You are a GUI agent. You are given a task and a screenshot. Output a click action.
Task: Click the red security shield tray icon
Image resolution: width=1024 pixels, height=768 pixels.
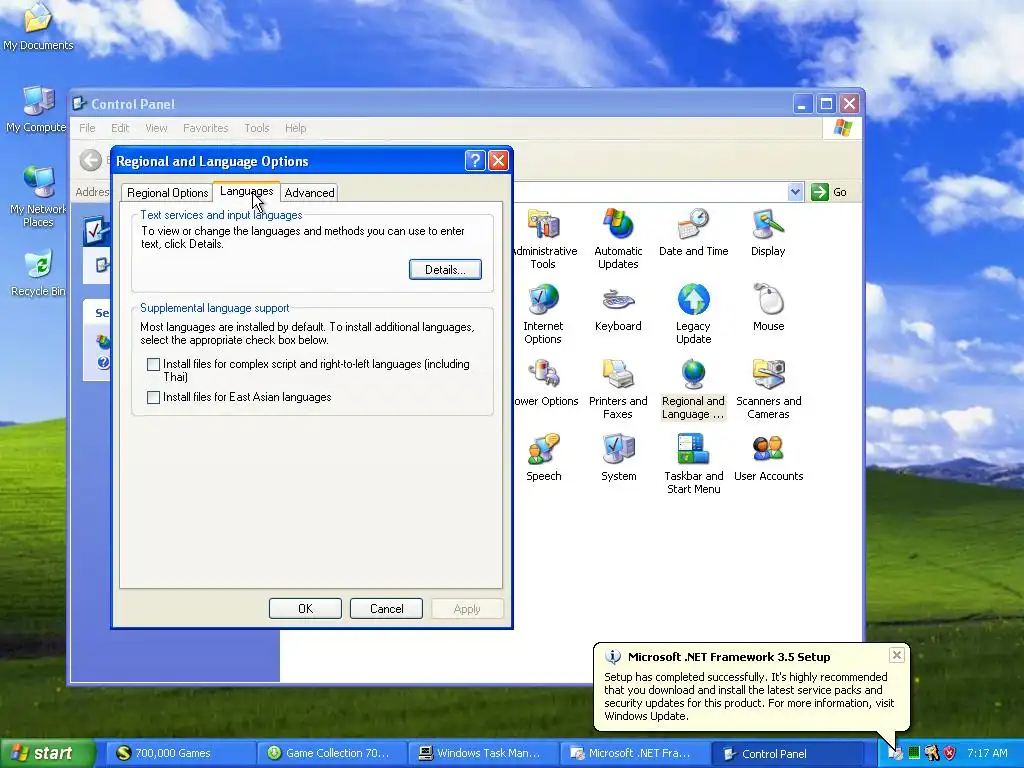pos(949,753)
